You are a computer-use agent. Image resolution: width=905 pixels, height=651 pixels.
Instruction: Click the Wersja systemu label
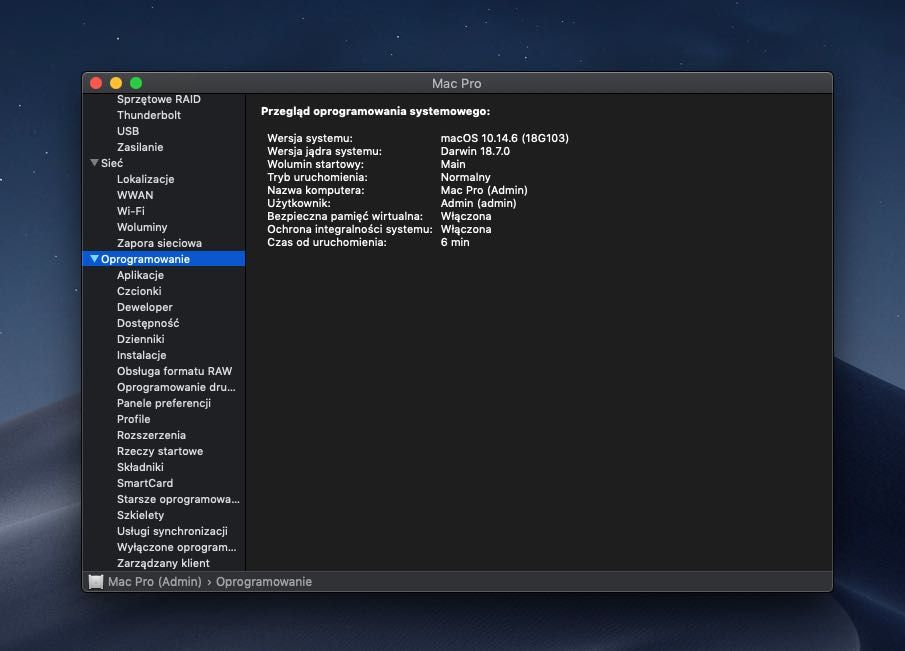tap(310, 138)
